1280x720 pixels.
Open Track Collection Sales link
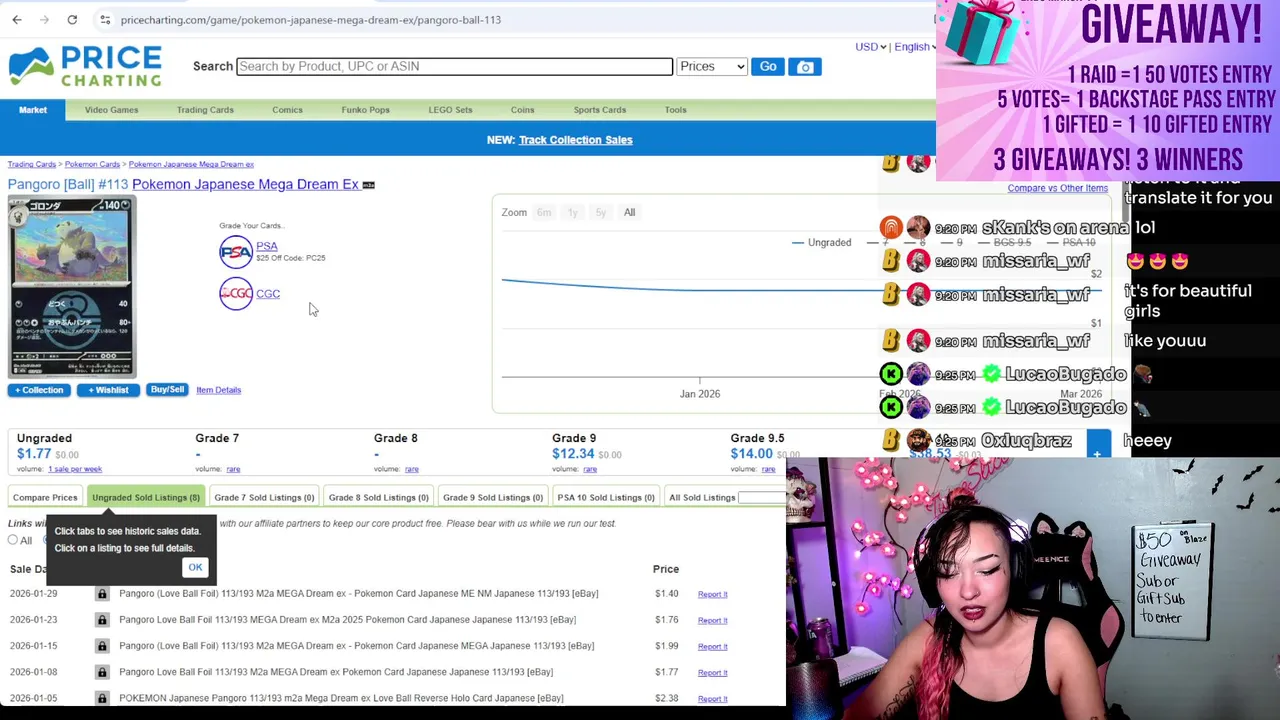pos(575,140)
